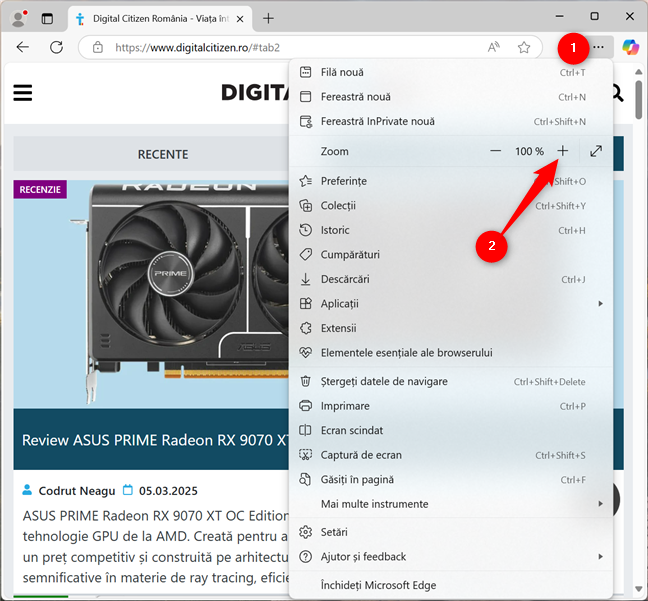This screenshot has height=601, width=648.
Task: Open Extensii from the menu
Action: pos(450,328)
